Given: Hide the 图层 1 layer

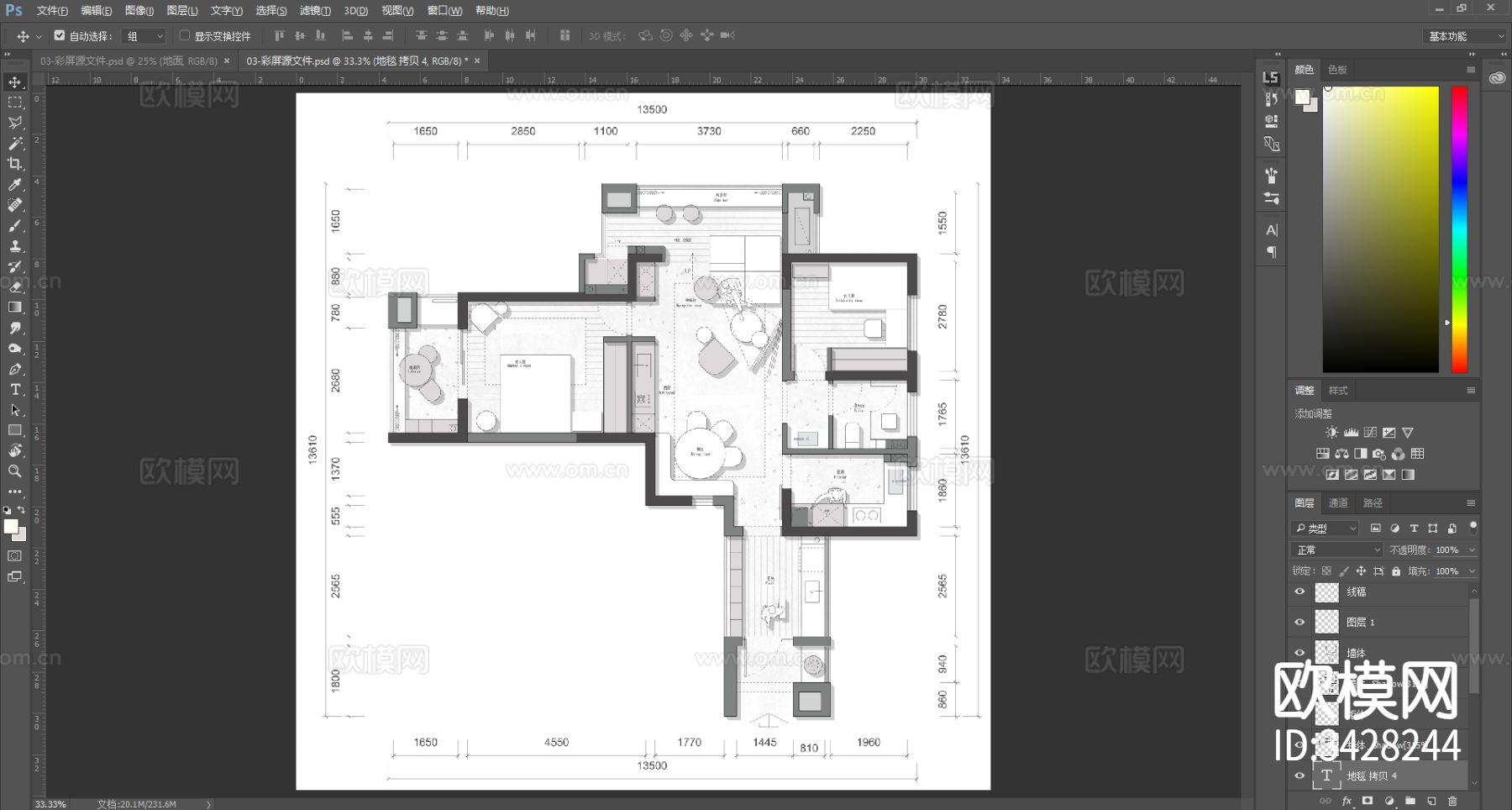Looking at the screenshot, I should tap(1299, 622).
